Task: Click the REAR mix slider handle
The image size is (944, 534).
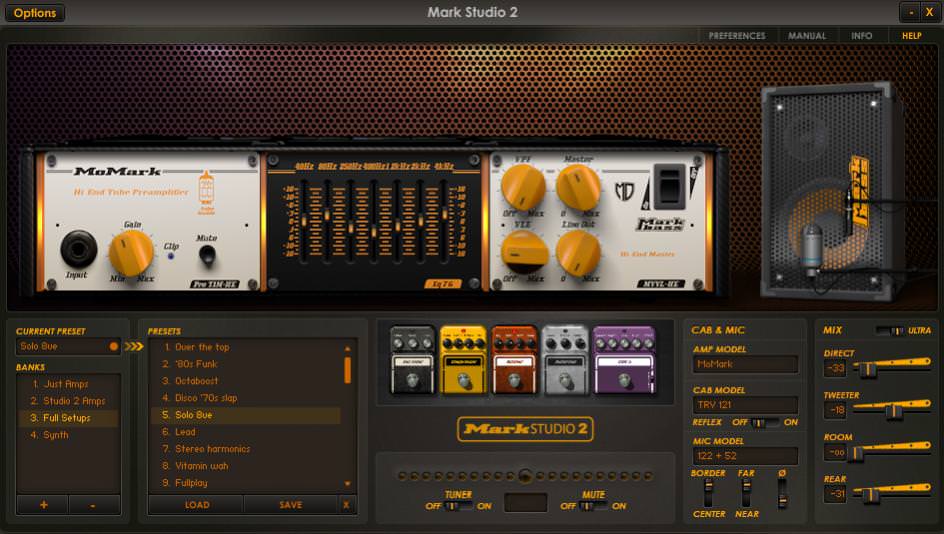Action: pyautogui.click(x=871, y=495)
